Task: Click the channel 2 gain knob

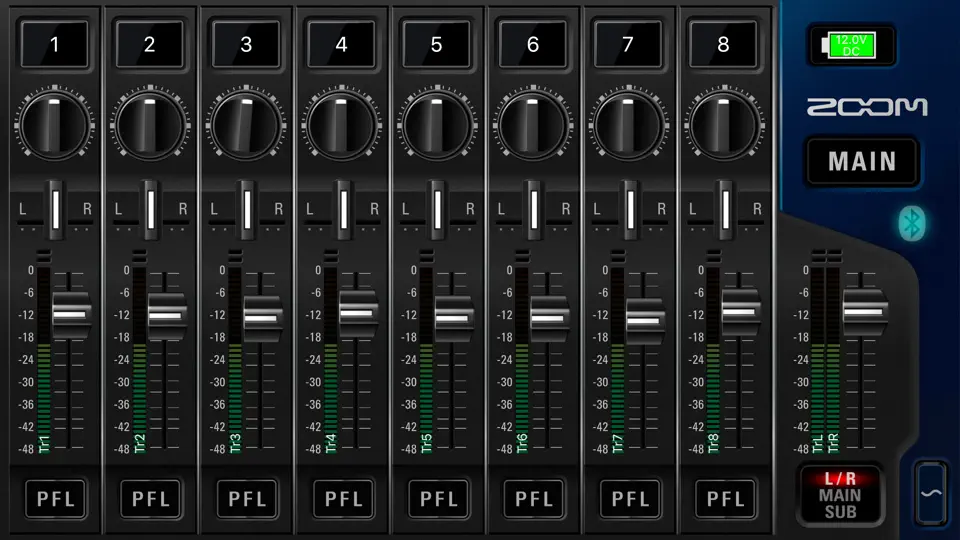Action: pyautogui.click(x=150, y=126)
